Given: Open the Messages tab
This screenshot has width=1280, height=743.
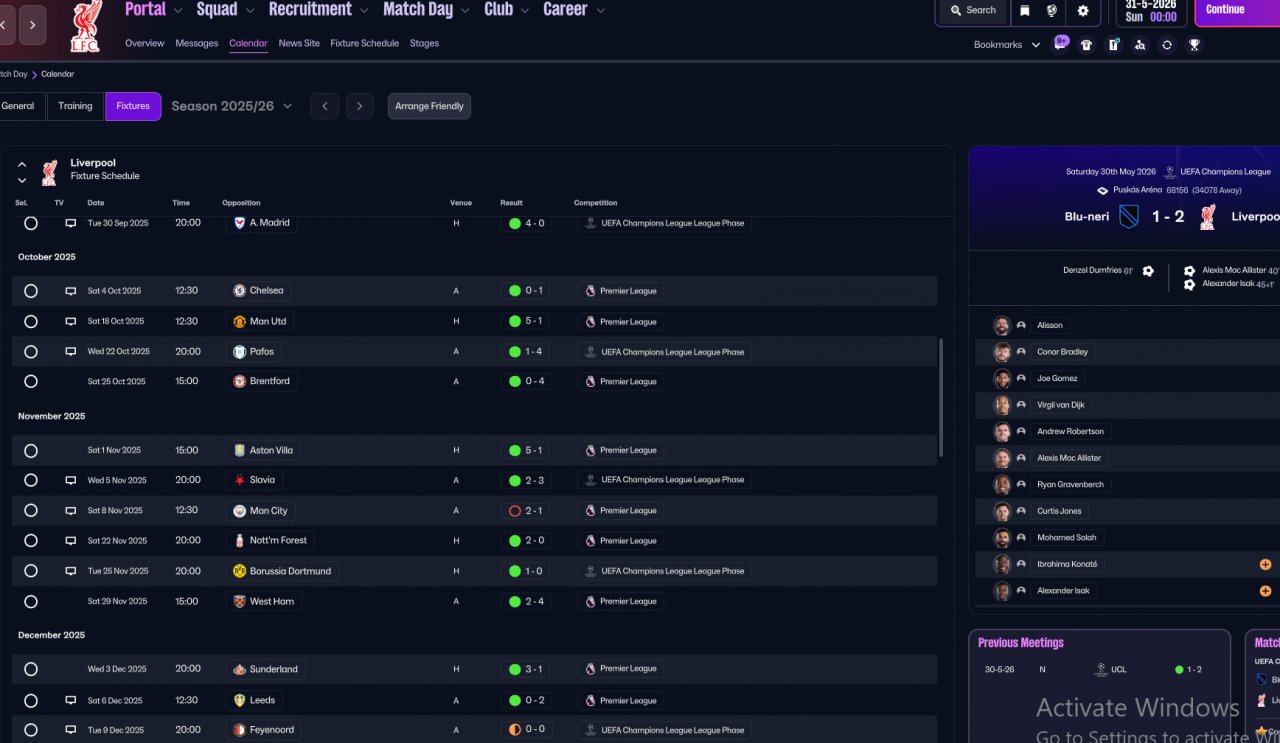Looking at the screenshot, I should click(197, 43).
